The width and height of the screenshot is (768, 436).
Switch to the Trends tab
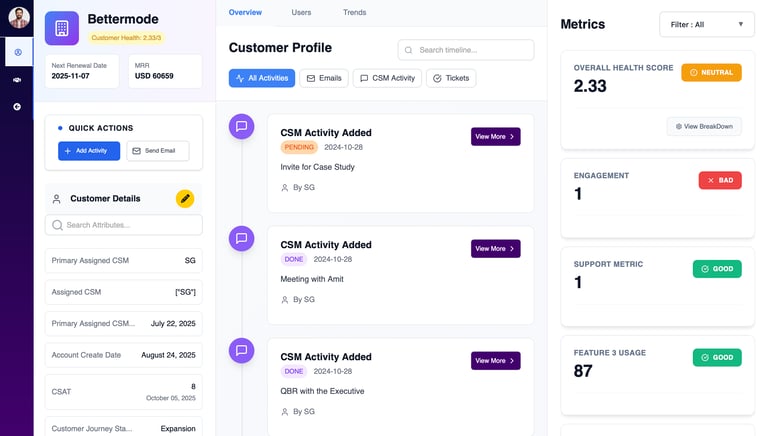tap(355, 12)
